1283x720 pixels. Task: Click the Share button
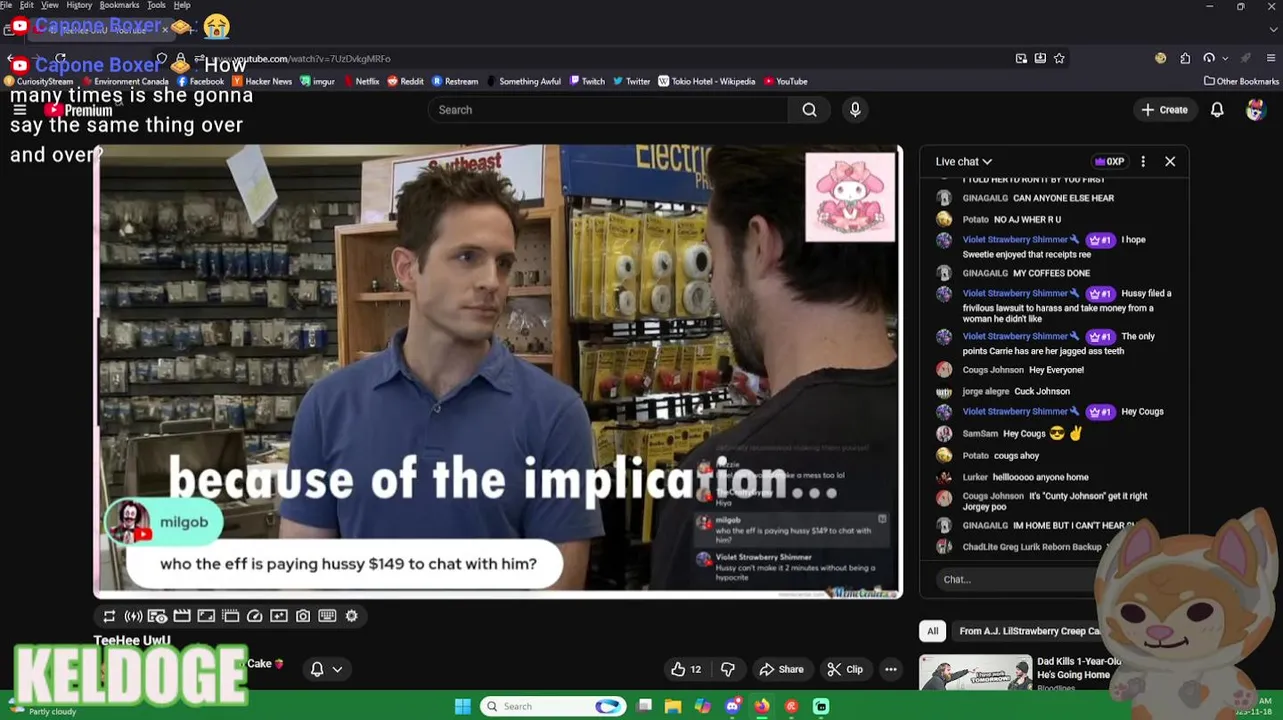point(781,669)
